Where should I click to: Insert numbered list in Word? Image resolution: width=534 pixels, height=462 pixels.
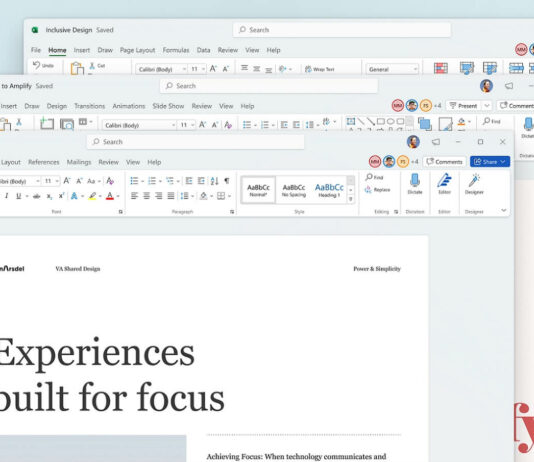(x=152, y=181)
